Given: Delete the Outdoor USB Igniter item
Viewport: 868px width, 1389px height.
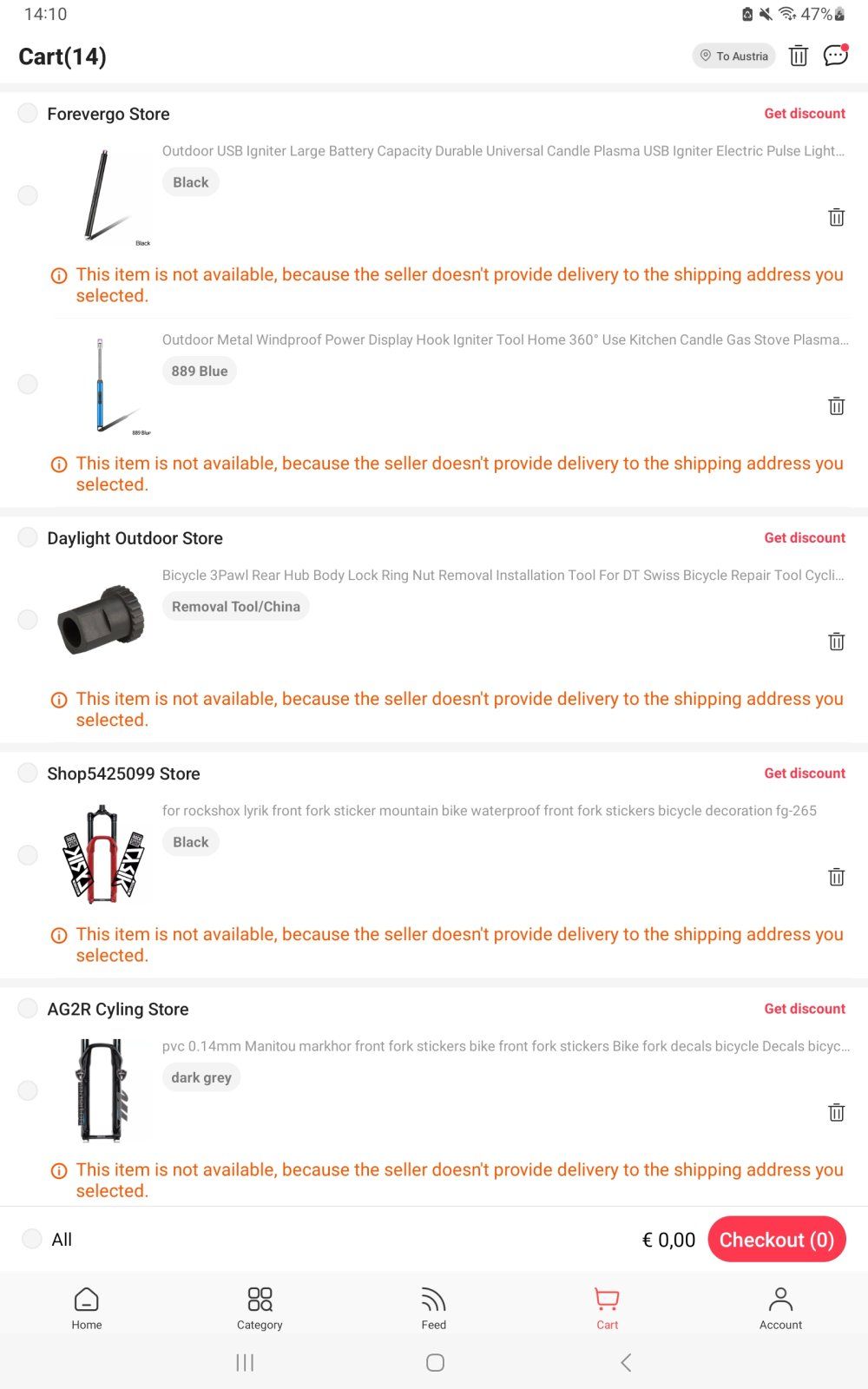Looking at the screenshot, I should click(836, 217).
